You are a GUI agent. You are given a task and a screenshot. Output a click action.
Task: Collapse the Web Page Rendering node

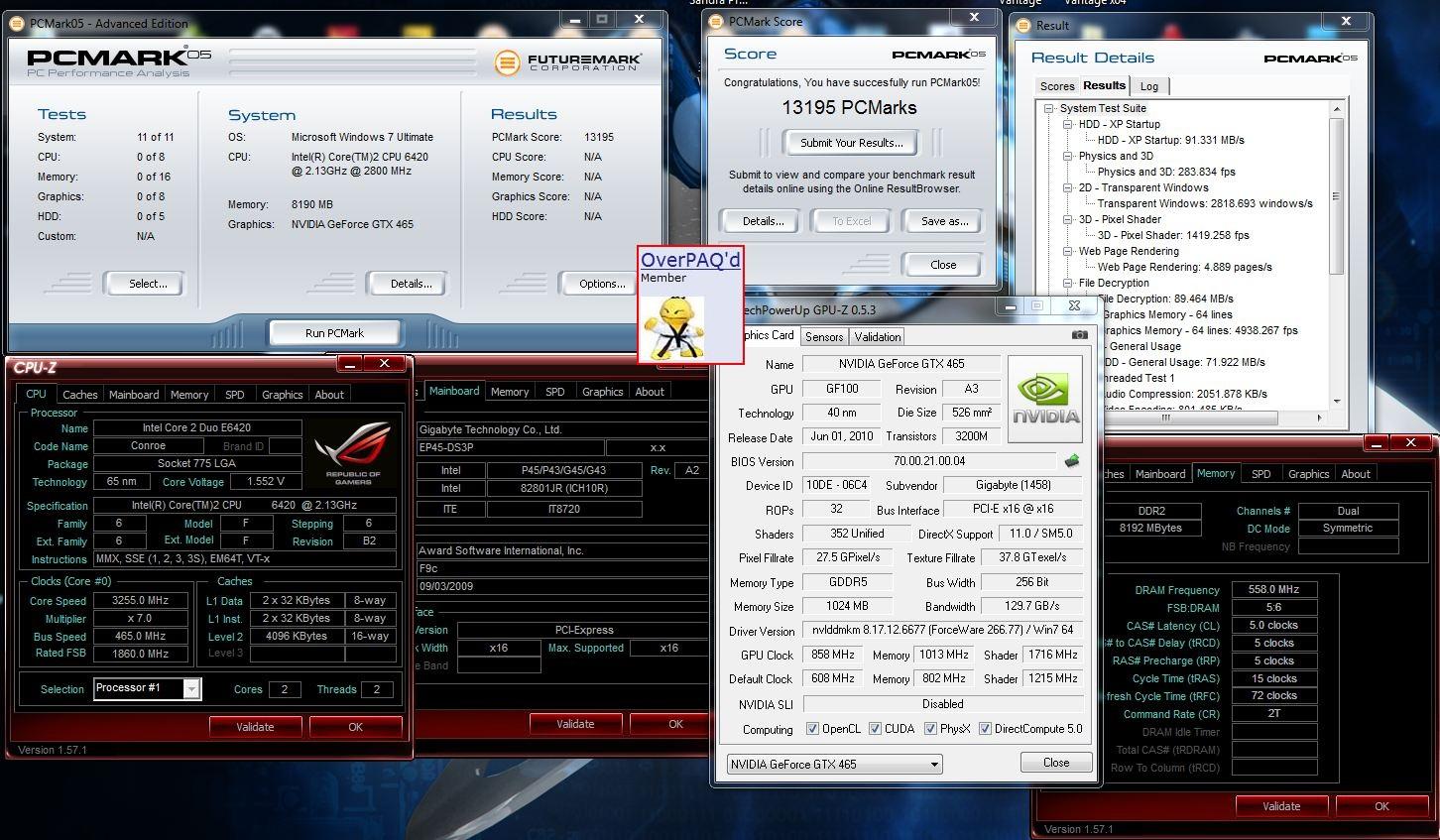tap(1068, 251)
